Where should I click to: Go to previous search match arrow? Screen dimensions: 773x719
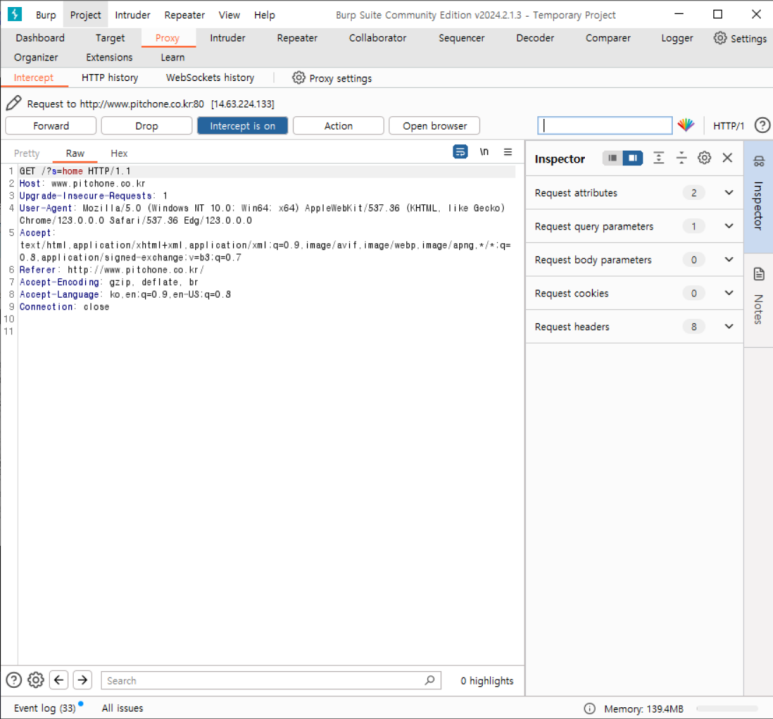pyautogui.click(x=59, y=680)
